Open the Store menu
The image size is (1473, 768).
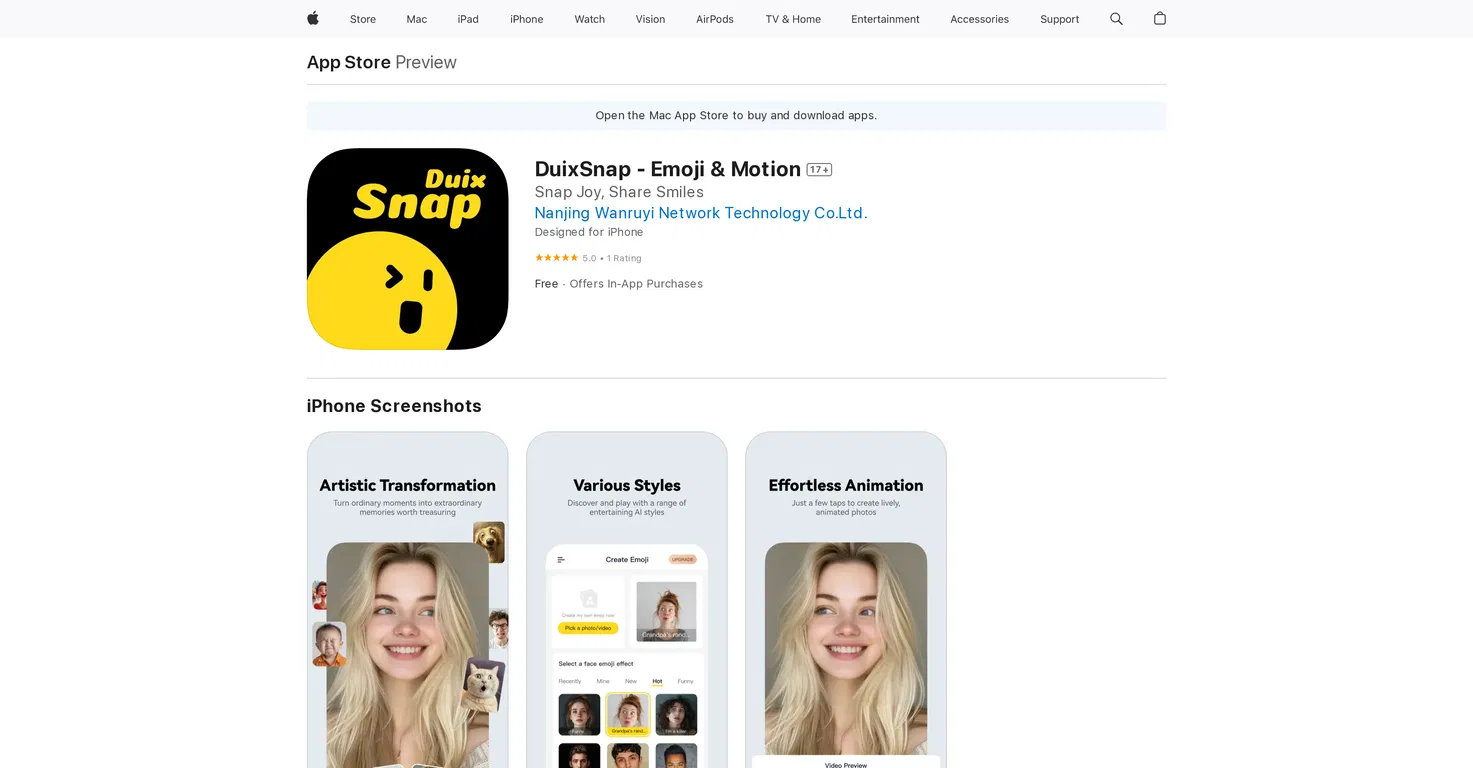363,19
